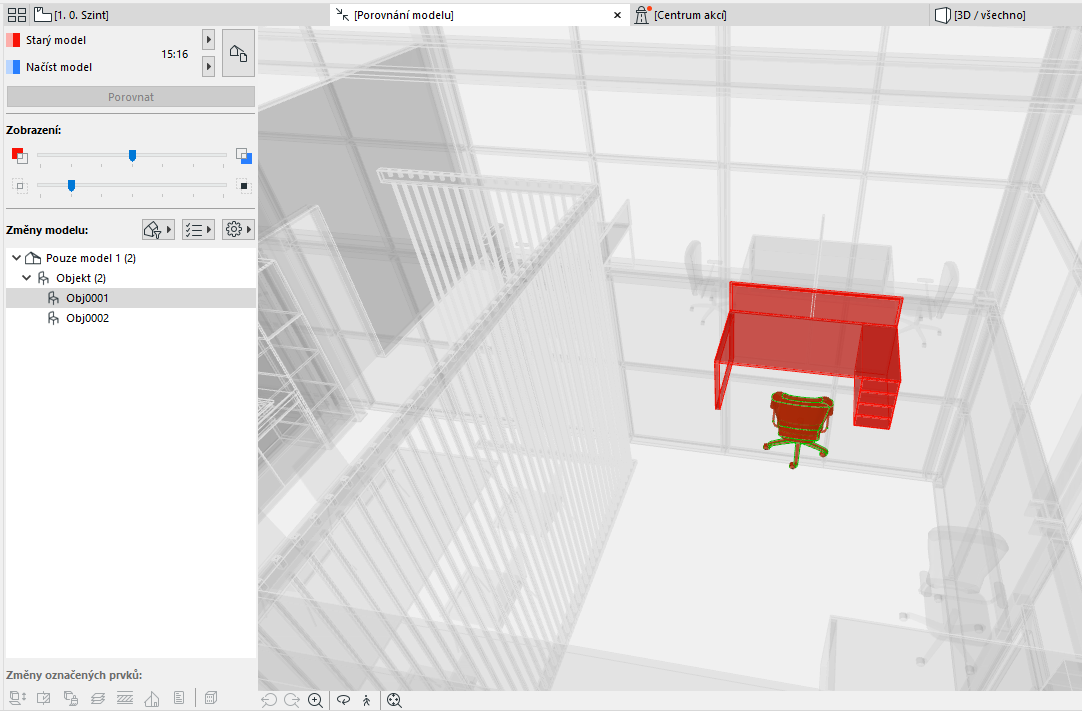Click the next view arrow icon
Image resolution: width=1082 pixels, height=711 pixels.
[x=292, y=700]
